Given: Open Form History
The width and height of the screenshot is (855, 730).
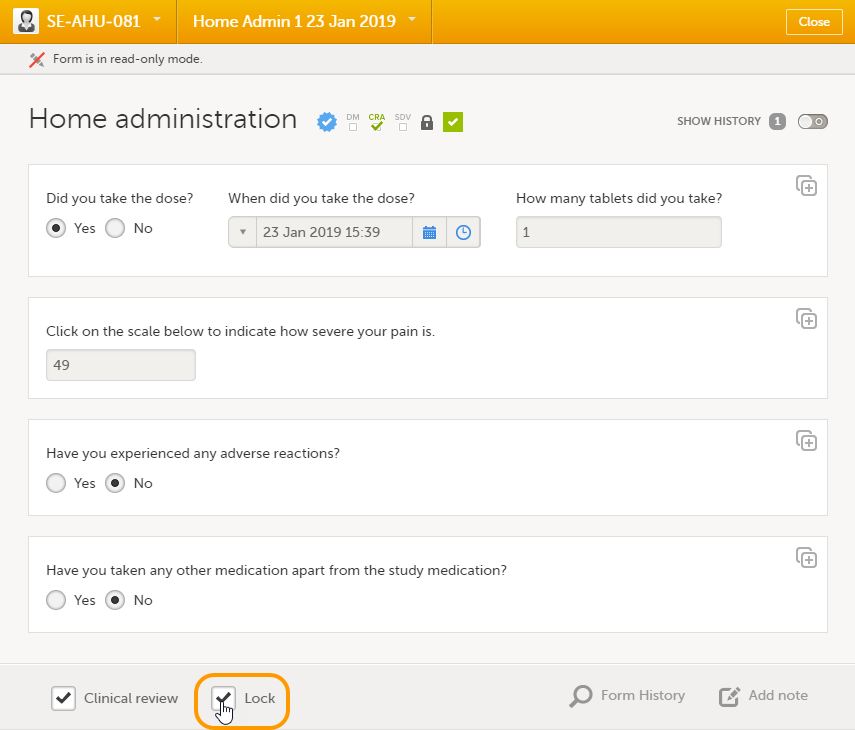Looking at the screenshot, I should [x=628, y=696].
